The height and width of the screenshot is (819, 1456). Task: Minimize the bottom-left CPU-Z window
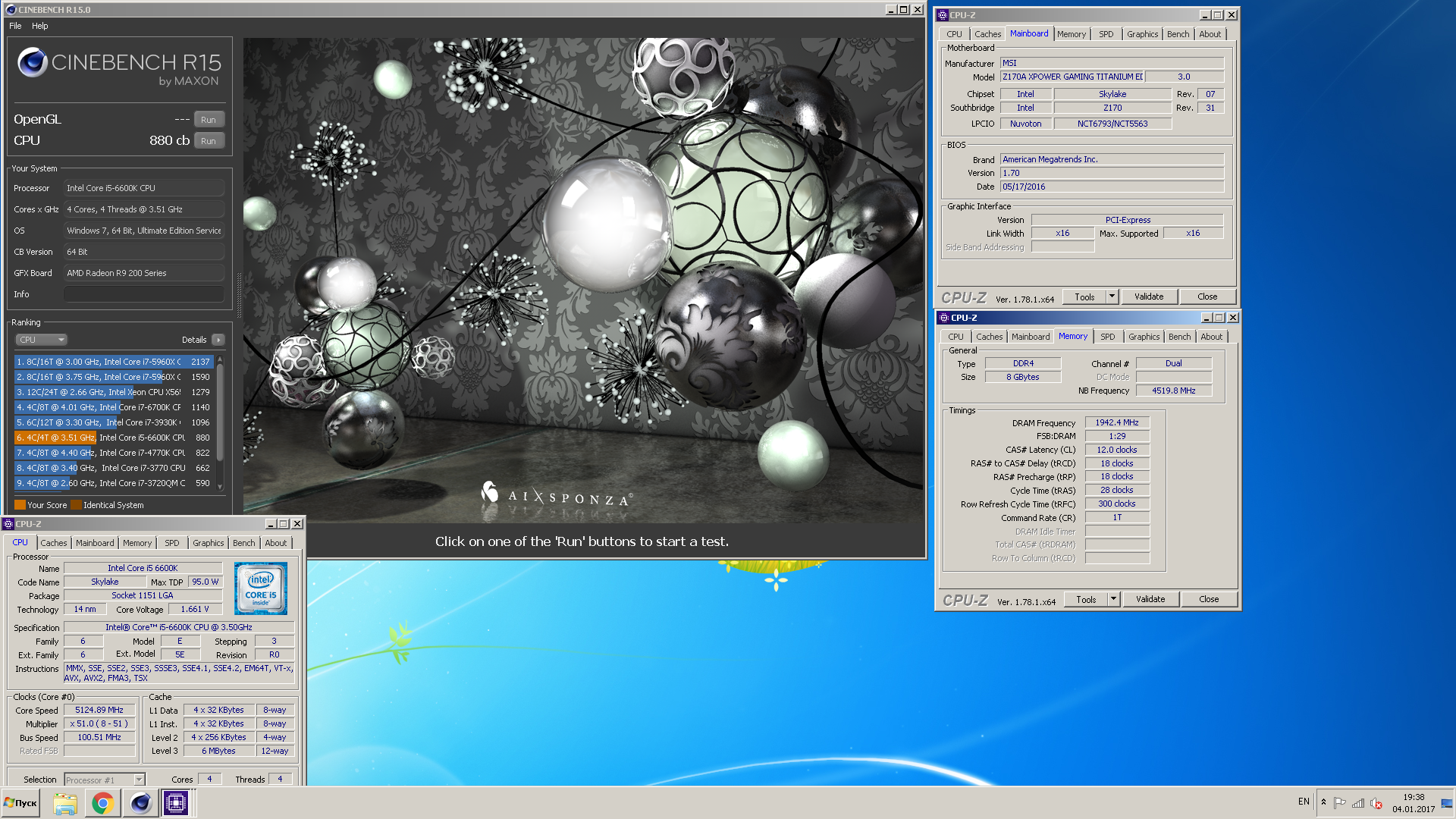tap(271, 524)
